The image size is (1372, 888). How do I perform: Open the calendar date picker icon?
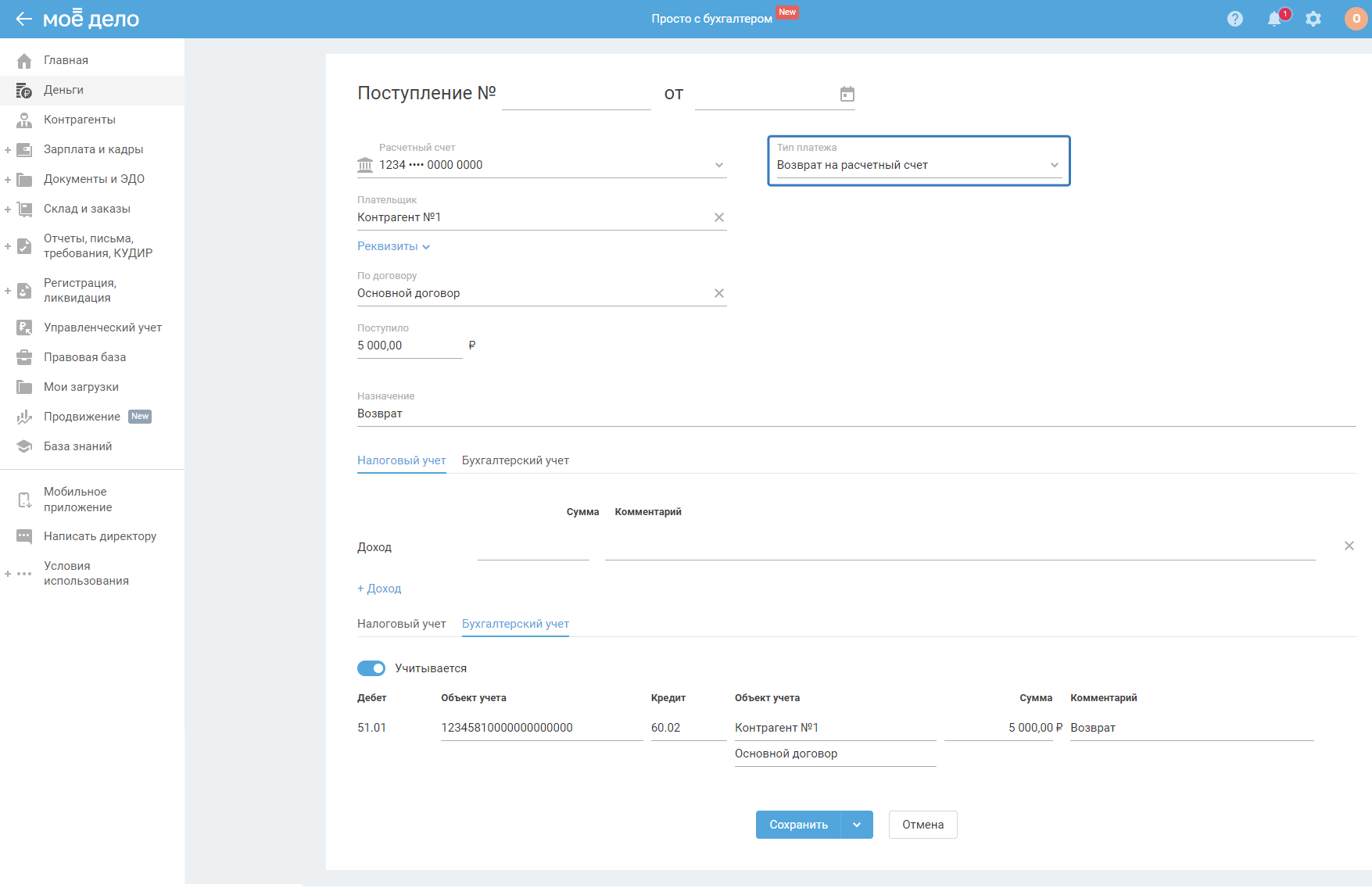(847, 95)
